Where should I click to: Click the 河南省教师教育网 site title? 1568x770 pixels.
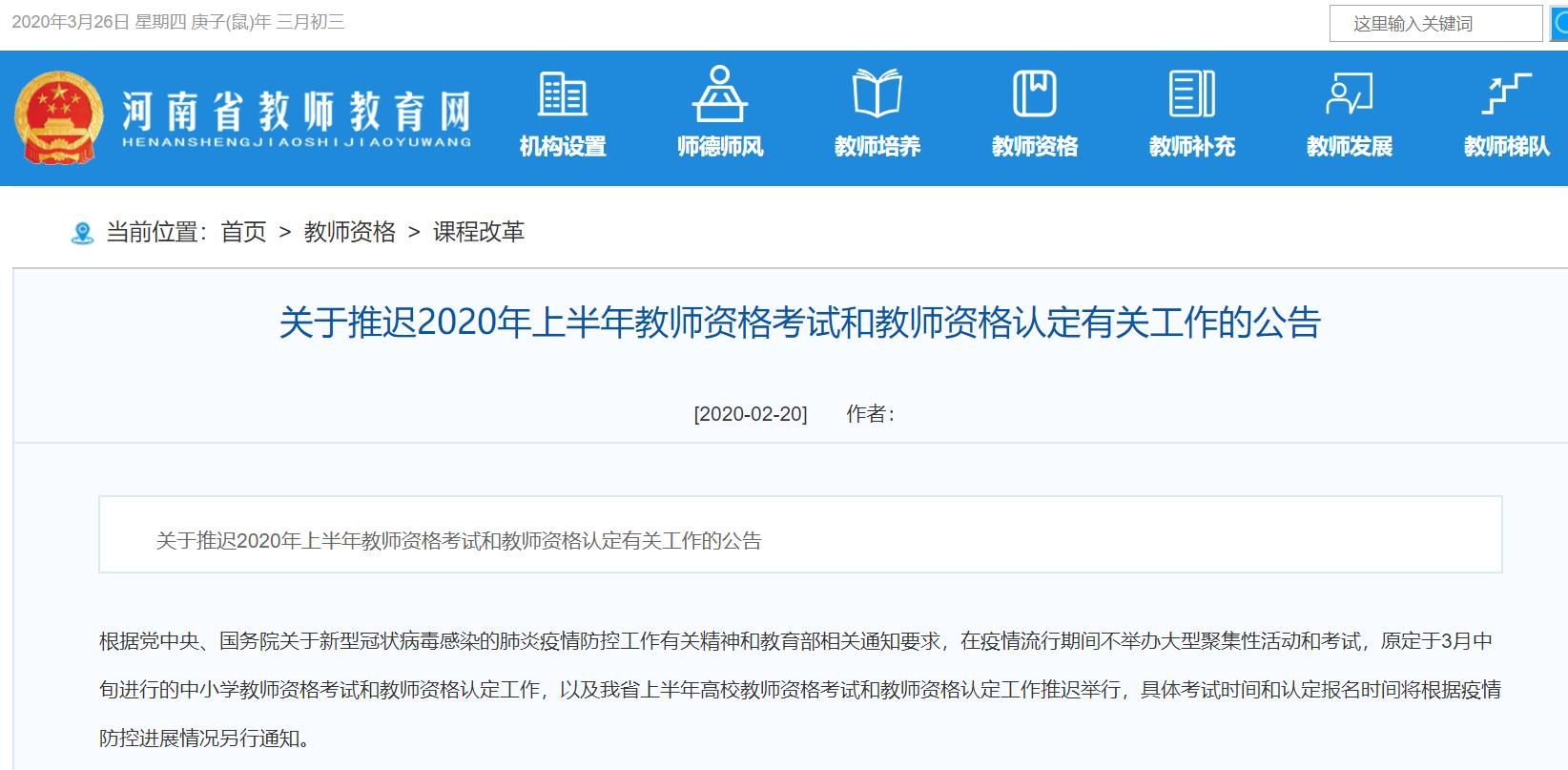click(297, 112)
